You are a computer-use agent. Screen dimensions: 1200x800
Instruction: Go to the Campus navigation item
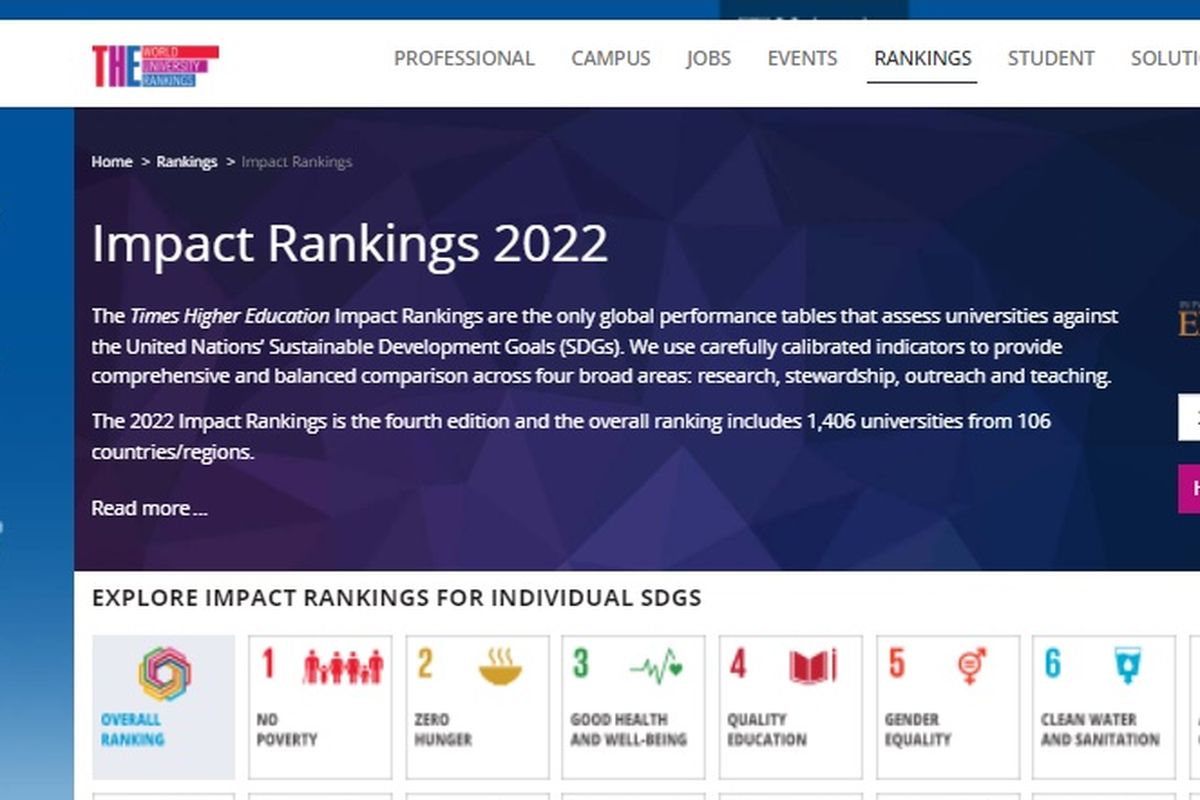(611, 58)
